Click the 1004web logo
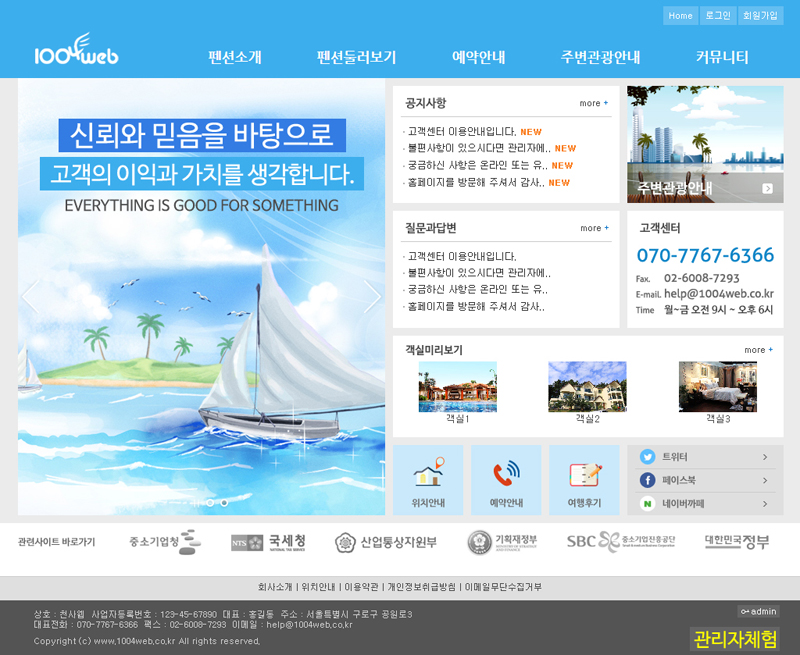Viewport: 800px width, 655px height. point(76,51)
